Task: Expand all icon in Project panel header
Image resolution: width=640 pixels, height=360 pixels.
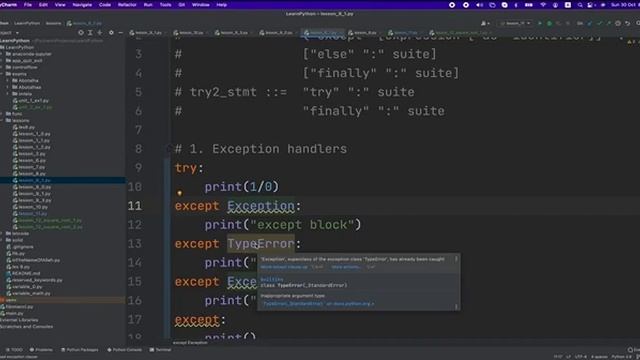Action: [90, 33]
